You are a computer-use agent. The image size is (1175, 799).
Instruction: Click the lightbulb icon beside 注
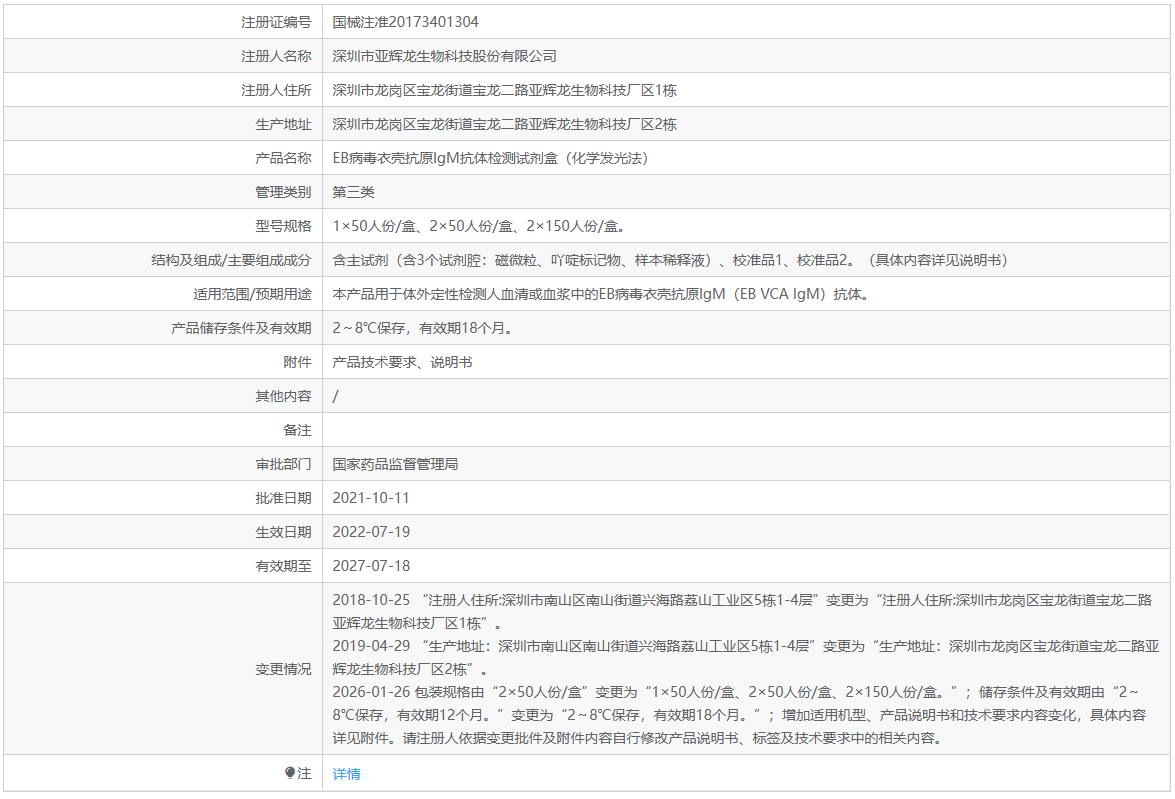point(290,773)
